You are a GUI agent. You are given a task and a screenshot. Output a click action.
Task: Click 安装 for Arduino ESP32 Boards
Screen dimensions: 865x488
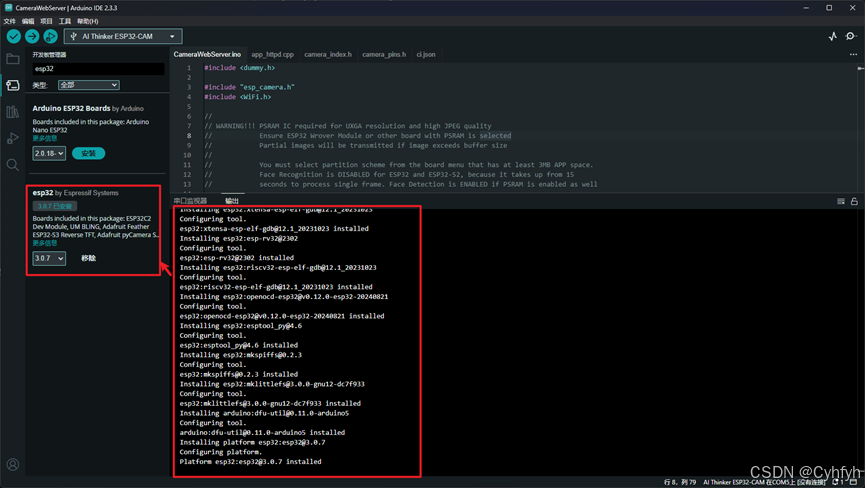tap(88, 153)
